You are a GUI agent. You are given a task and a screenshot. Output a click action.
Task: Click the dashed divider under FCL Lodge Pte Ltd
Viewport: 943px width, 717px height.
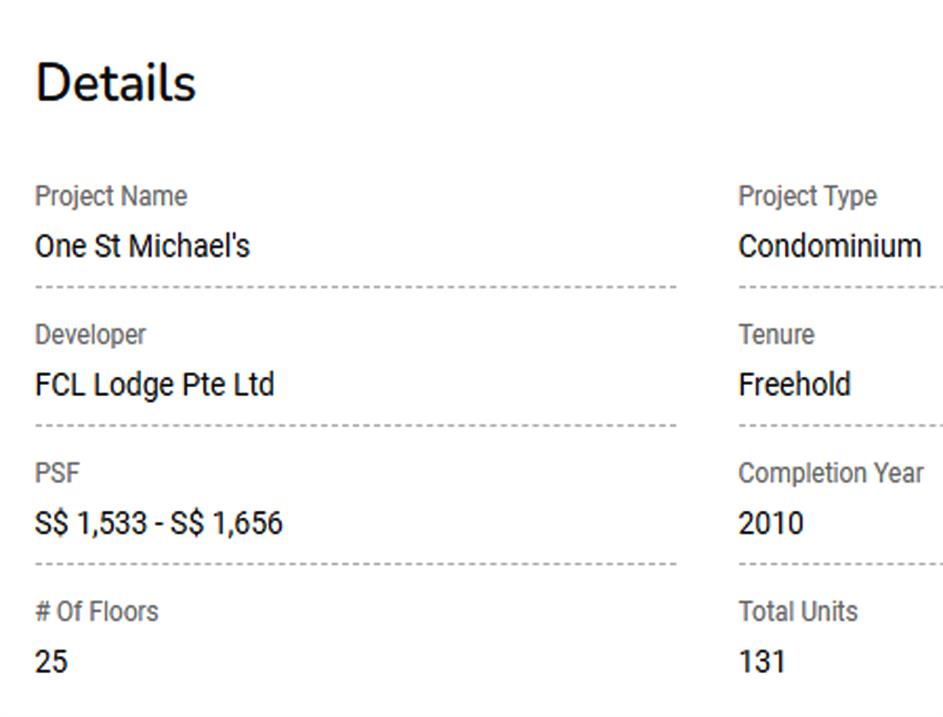pyautogui.click(x=356, y=426)
